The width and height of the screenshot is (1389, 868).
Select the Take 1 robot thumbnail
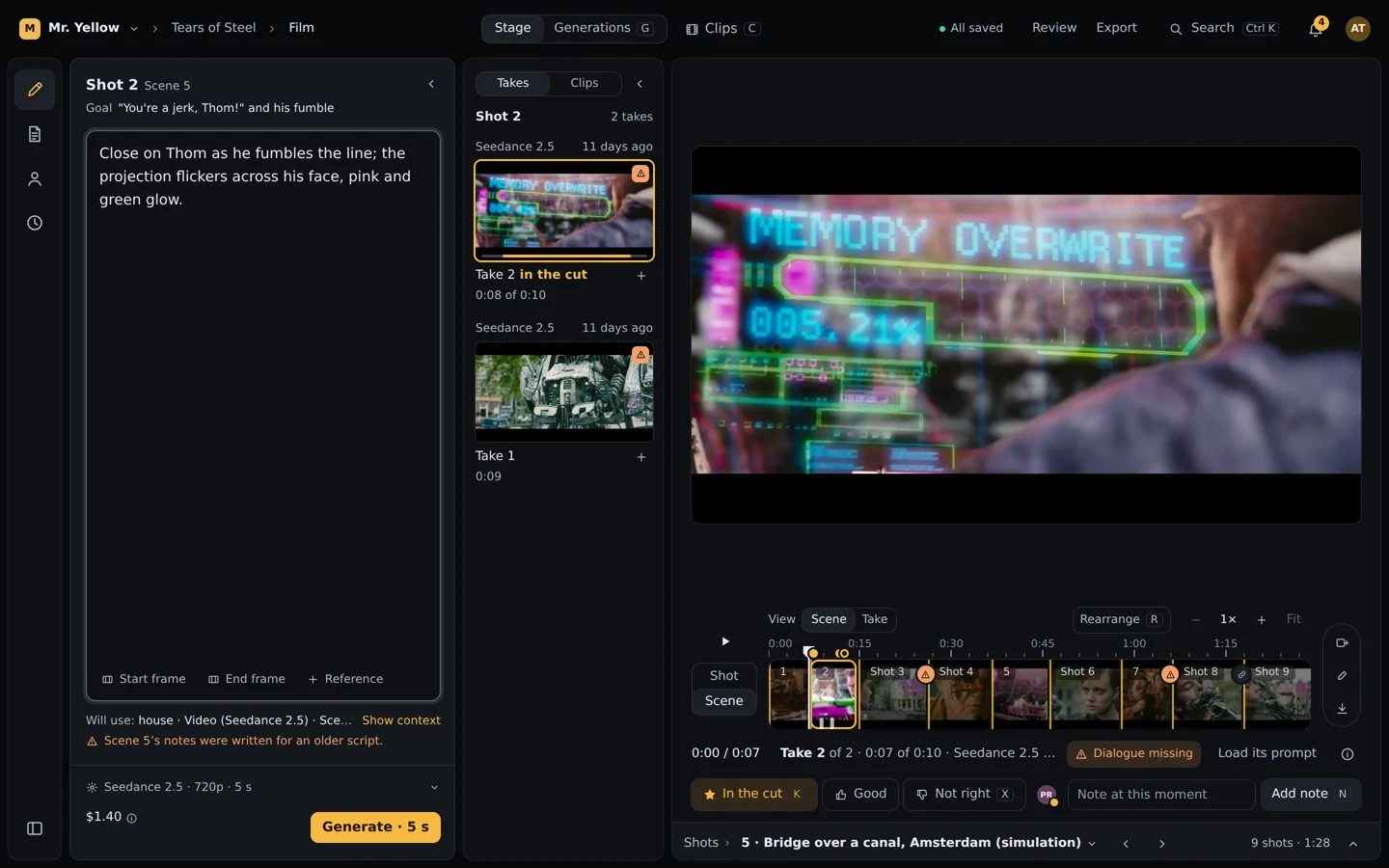(564, 392)
